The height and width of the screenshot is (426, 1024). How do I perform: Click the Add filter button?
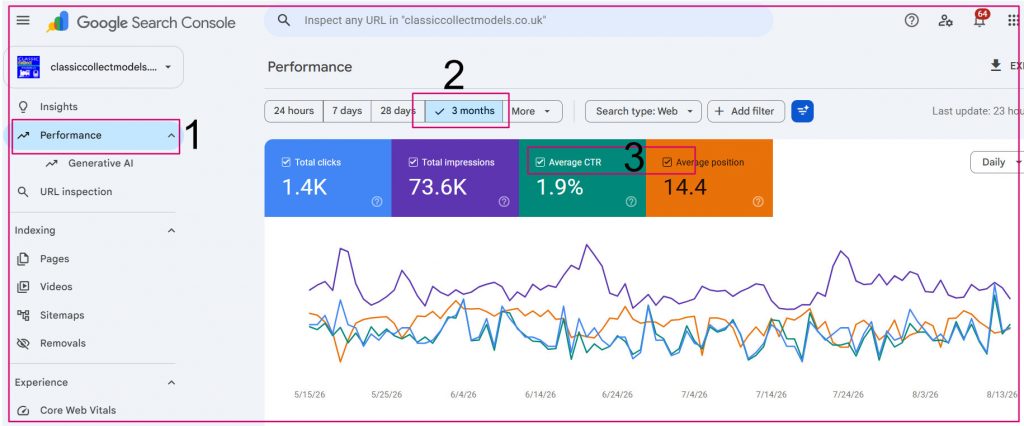744,111
